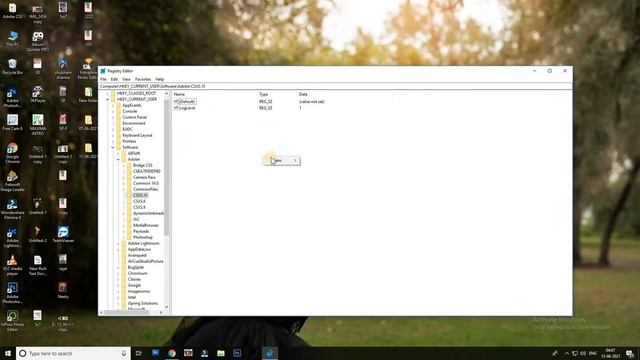Select the CommonFiles key
The image size is (640, 360).
pos(145,189)
